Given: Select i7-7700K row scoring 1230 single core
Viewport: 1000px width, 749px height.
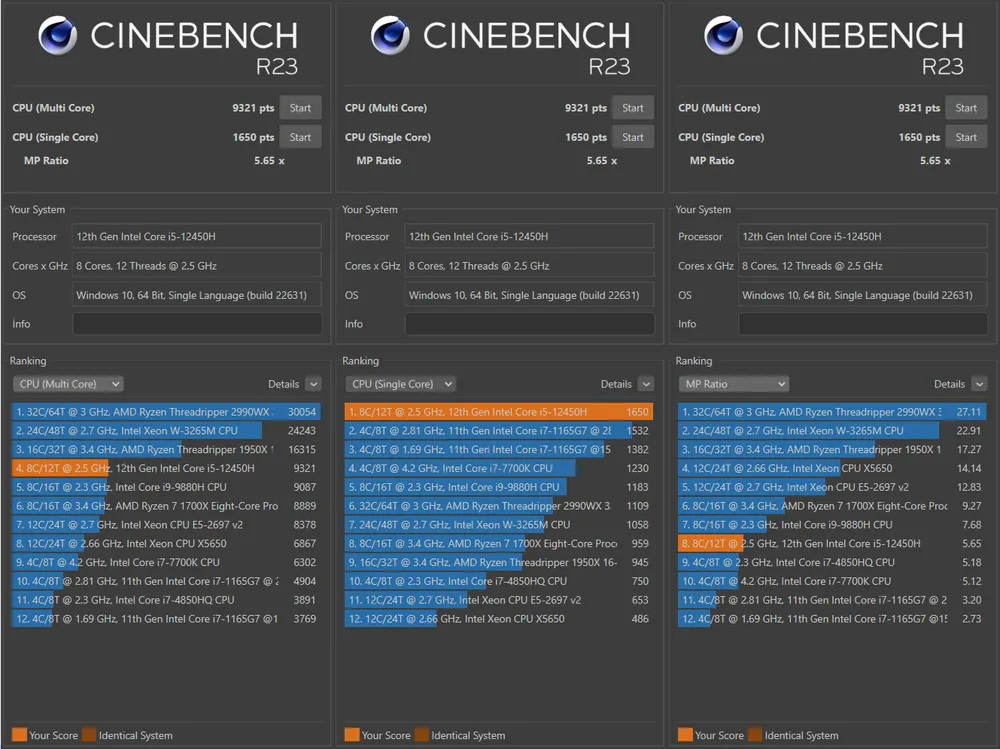Looking at the screenshot, I should point(498,468).
